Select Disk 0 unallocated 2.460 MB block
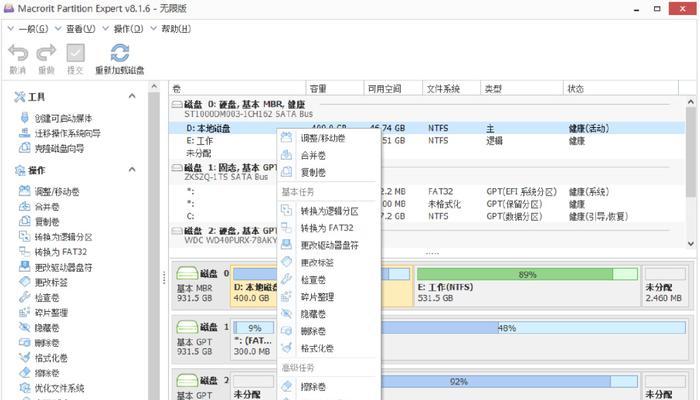The width and height of the screenshot is (700, 400). click(665, 286)
